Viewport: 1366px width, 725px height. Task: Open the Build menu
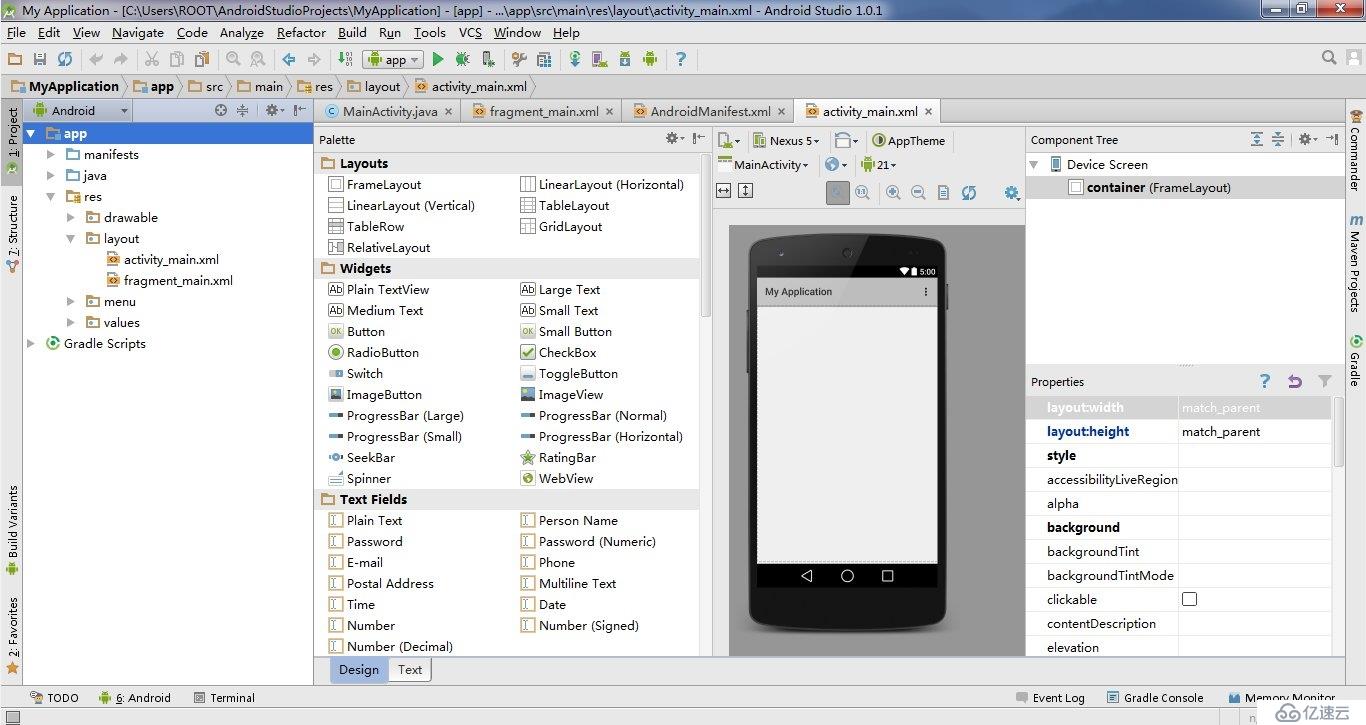click(352, 32)
